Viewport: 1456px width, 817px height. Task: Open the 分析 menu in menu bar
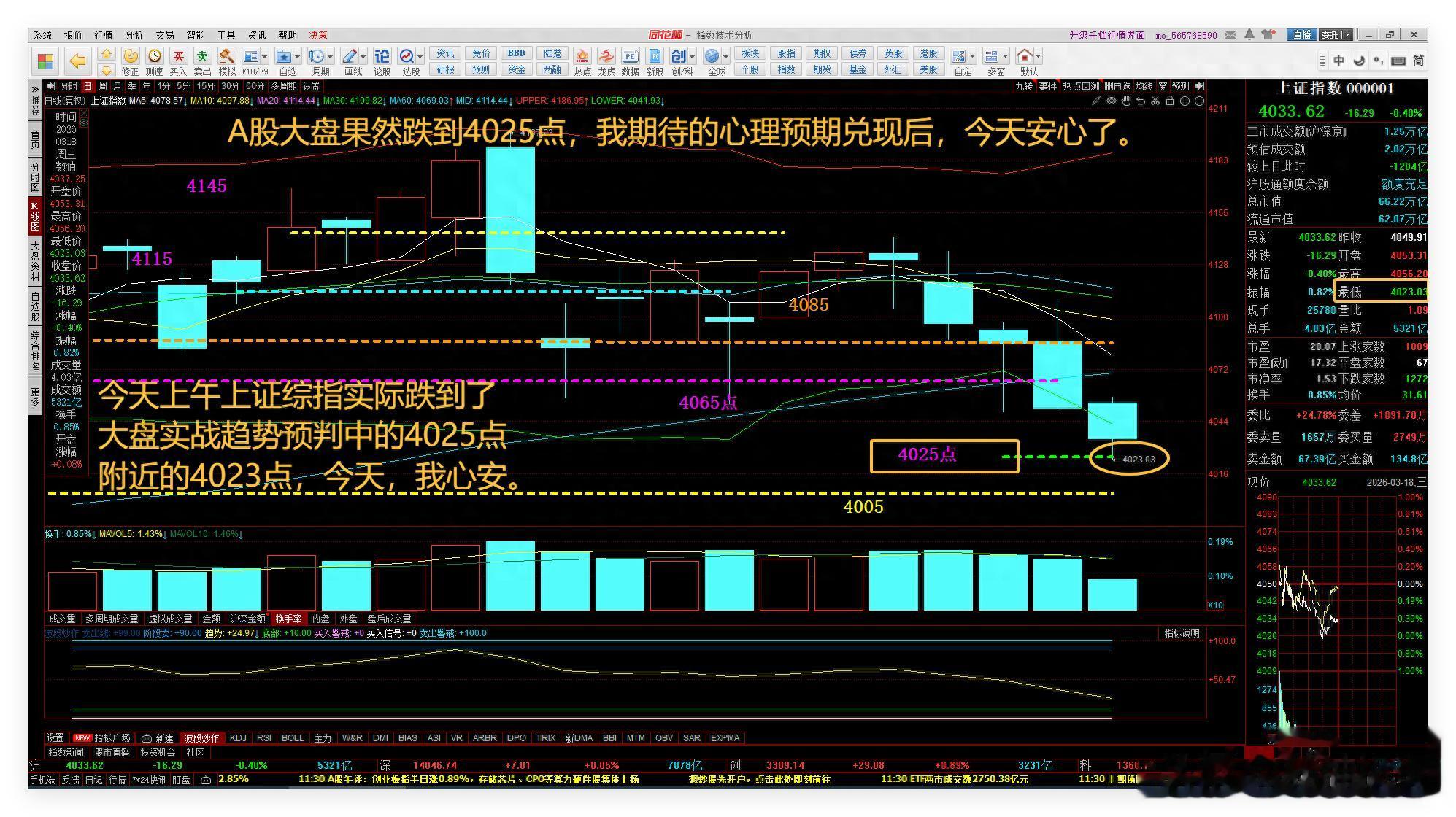134,35
